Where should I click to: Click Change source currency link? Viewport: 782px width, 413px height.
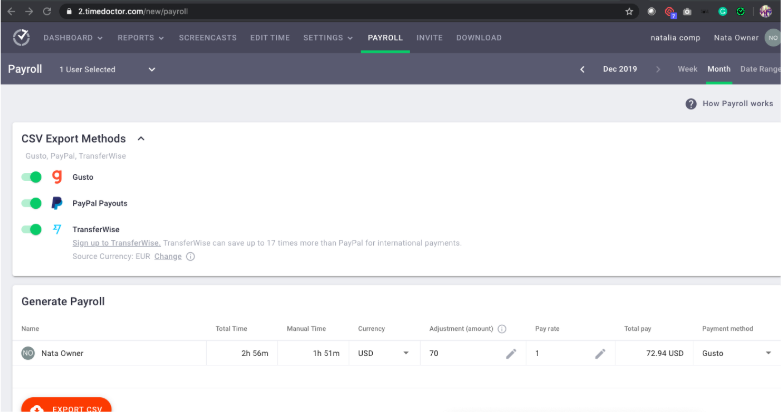click(x=168, y=256)
